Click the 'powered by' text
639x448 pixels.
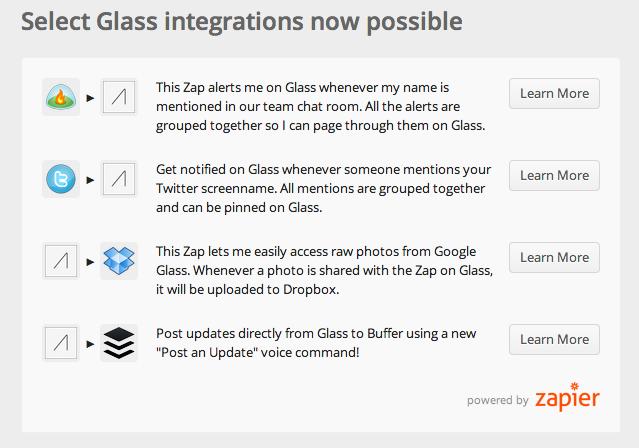(x=498, y=400)
